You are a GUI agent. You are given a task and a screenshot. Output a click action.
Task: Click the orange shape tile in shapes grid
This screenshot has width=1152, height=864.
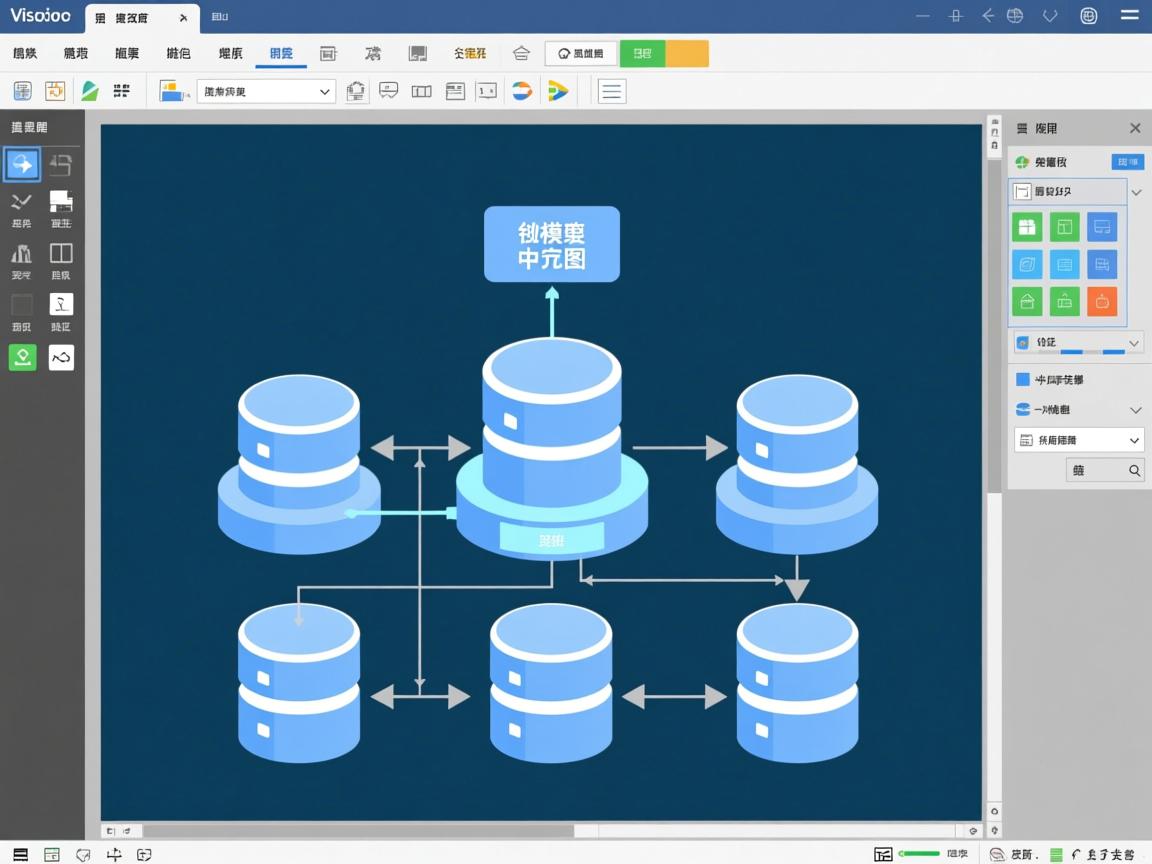pos(1101,301)
